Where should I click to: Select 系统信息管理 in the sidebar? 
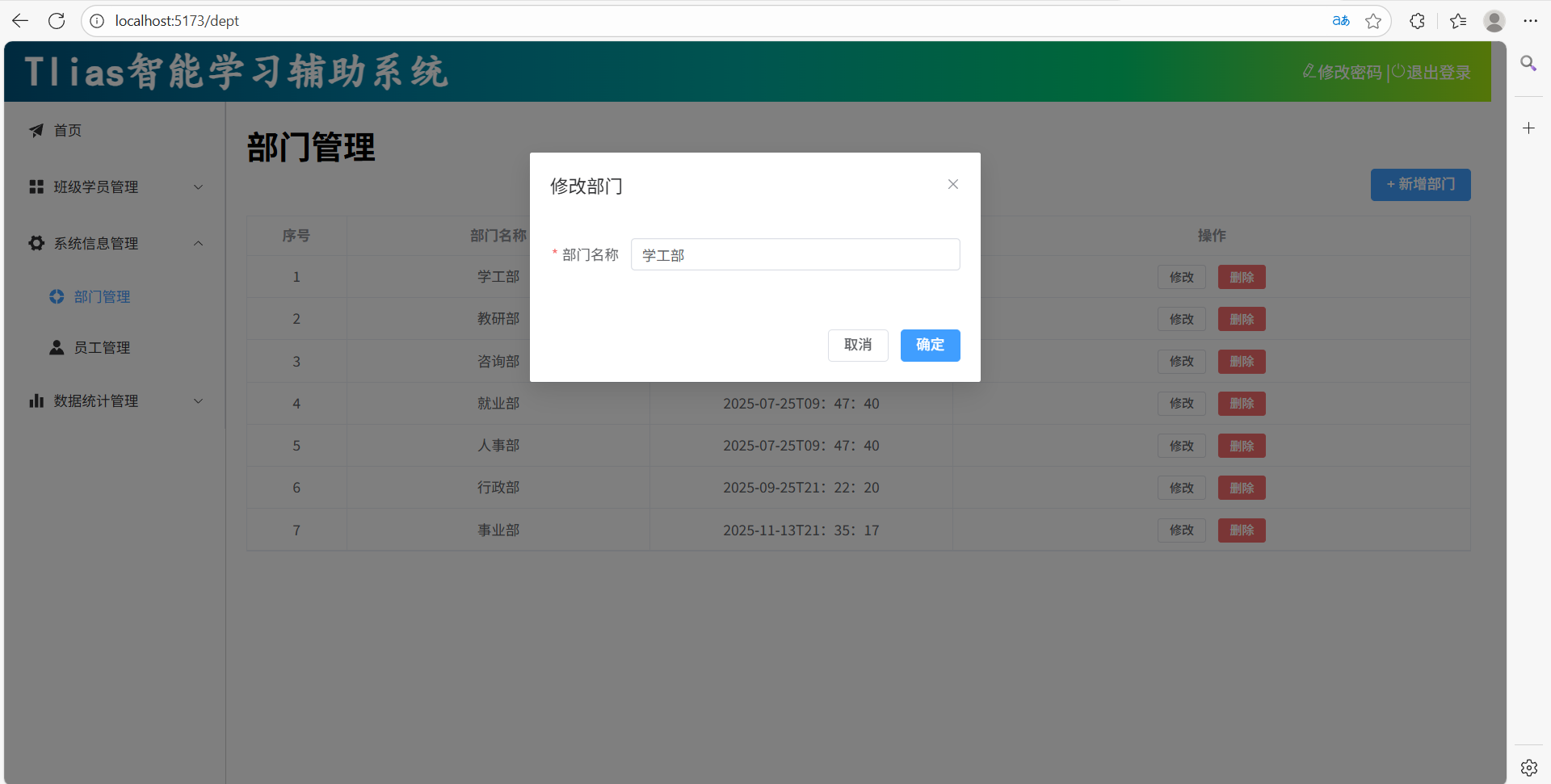tap(114, 243)
